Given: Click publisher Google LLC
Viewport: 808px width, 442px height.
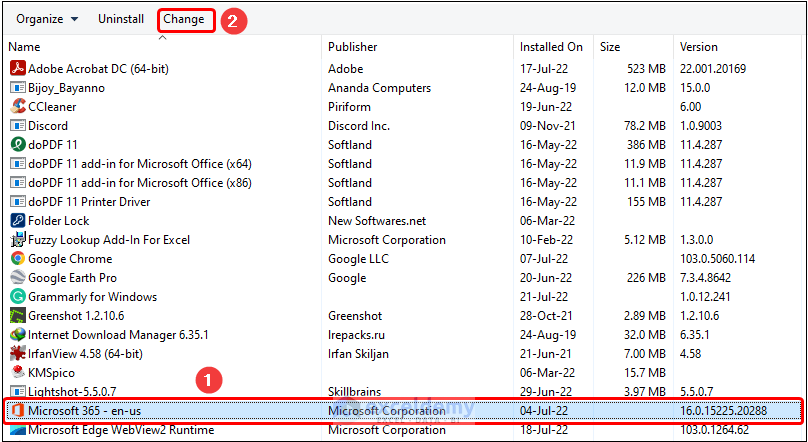Looking at the screenshot, I should [358, 259].
